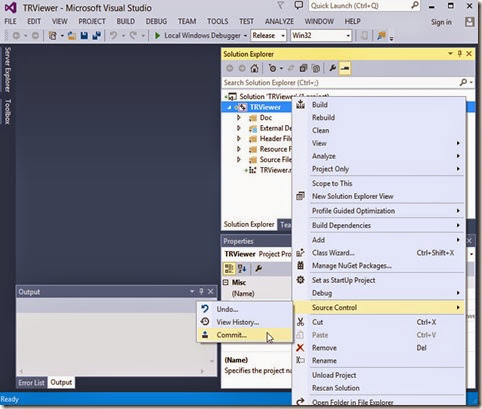Expand the Source Files folder
Image resolution: width=482 pixels, height=409 pixels.
pos(239,160)
